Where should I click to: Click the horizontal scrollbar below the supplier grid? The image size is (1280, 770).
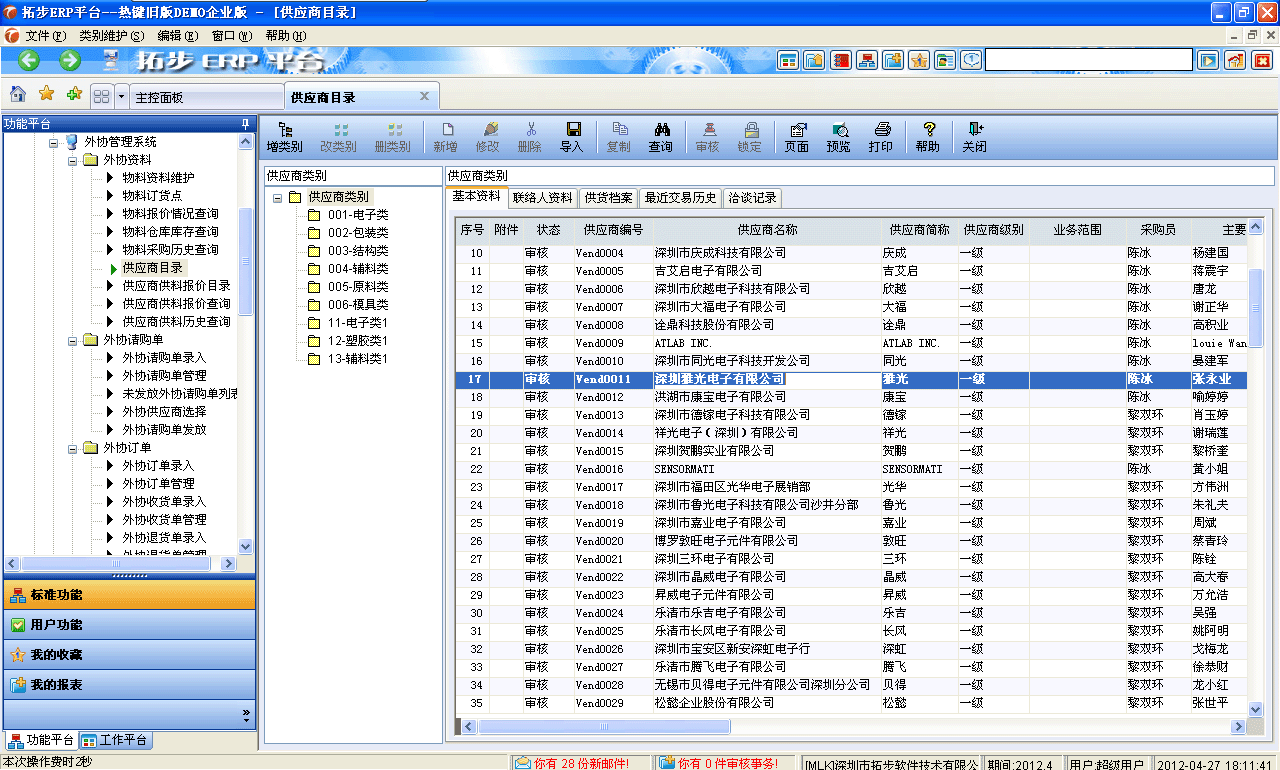(605, 727)
